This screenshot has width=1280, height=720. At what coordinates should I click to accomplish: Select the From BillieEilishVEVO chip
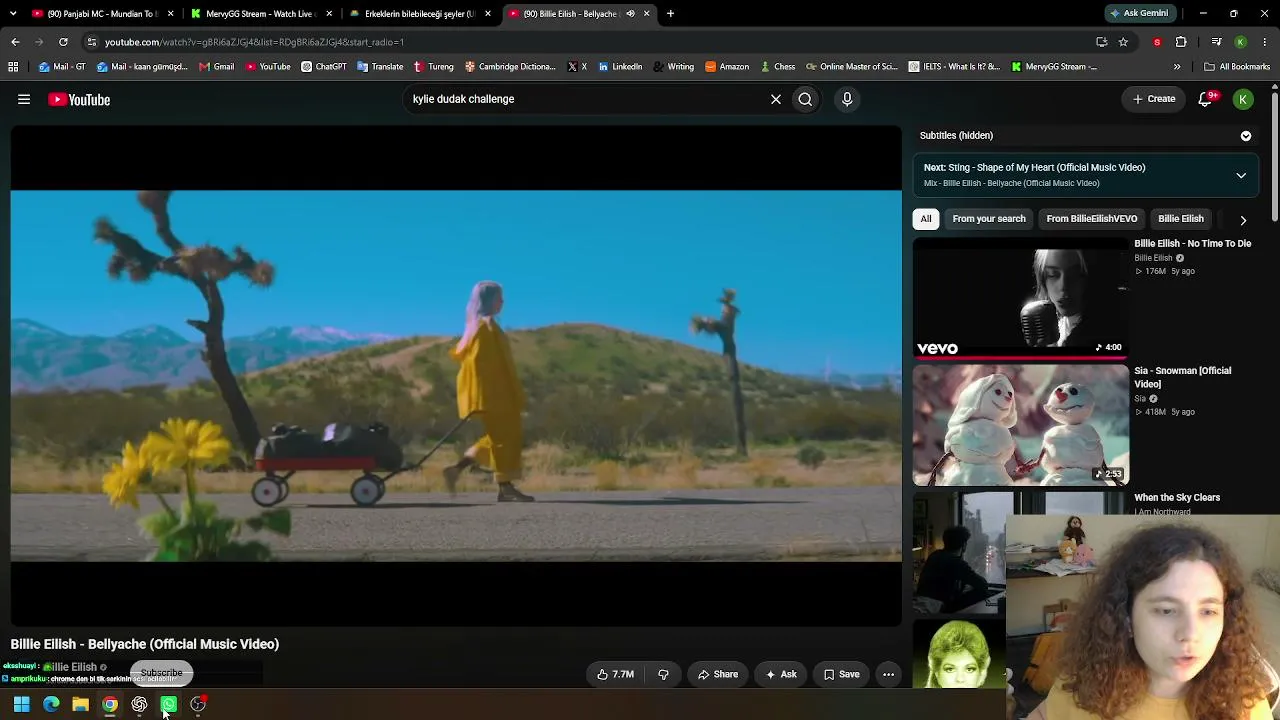(1092, 219)
